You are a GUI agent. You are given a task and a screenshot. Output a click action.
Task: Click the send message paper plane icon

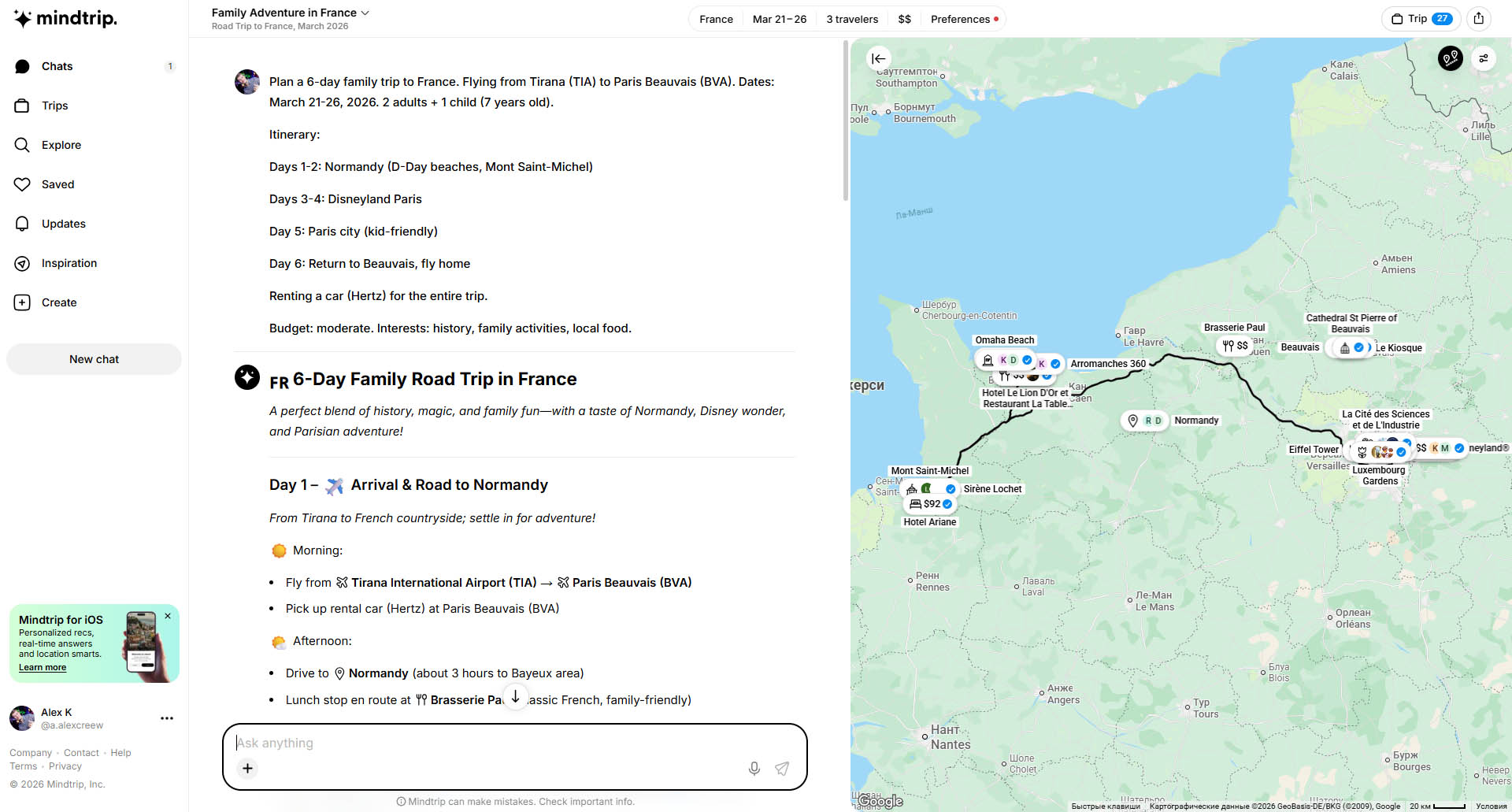782,769
